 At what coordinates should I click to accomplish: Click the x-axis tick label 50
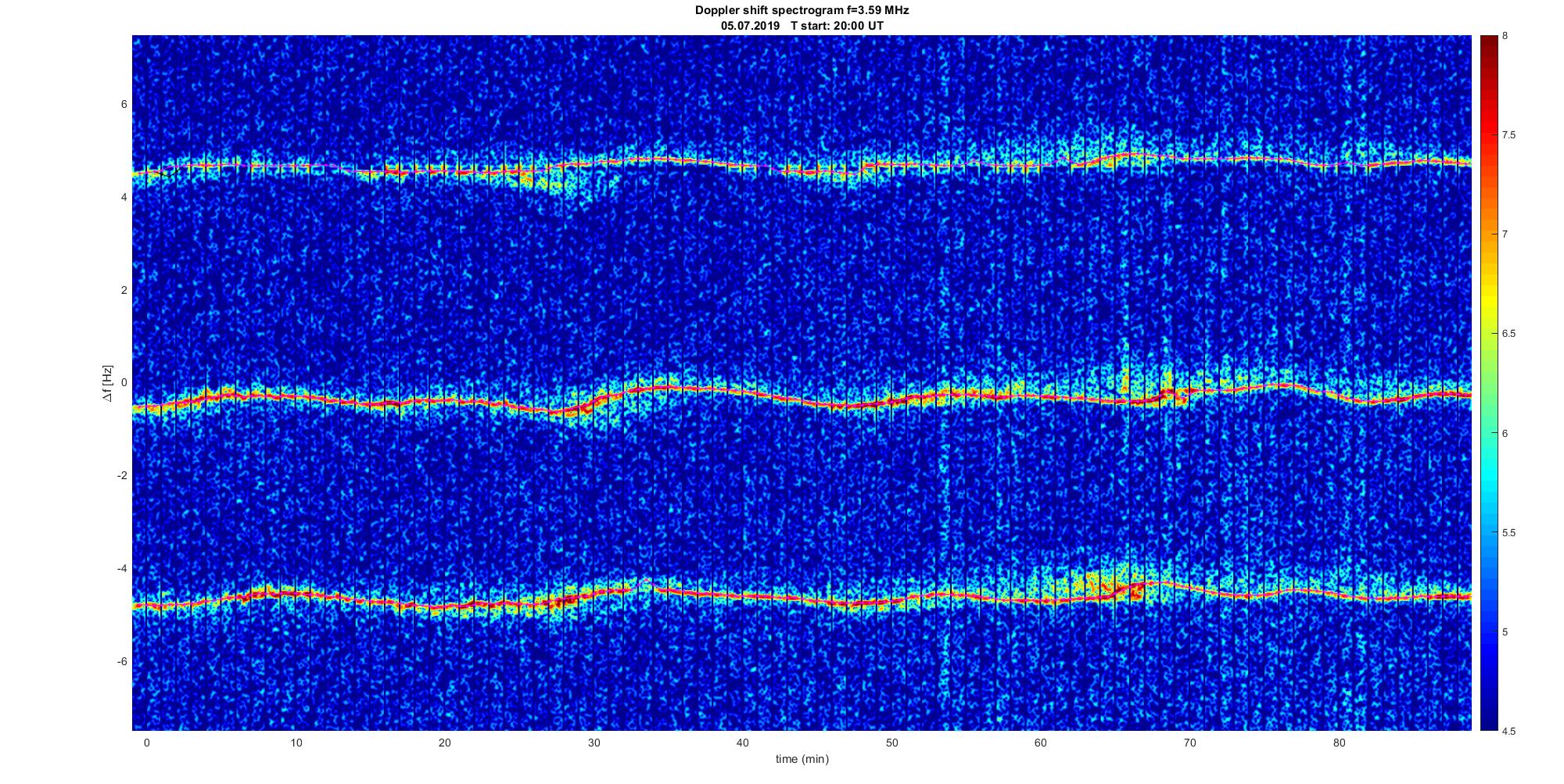pos(891,743)
